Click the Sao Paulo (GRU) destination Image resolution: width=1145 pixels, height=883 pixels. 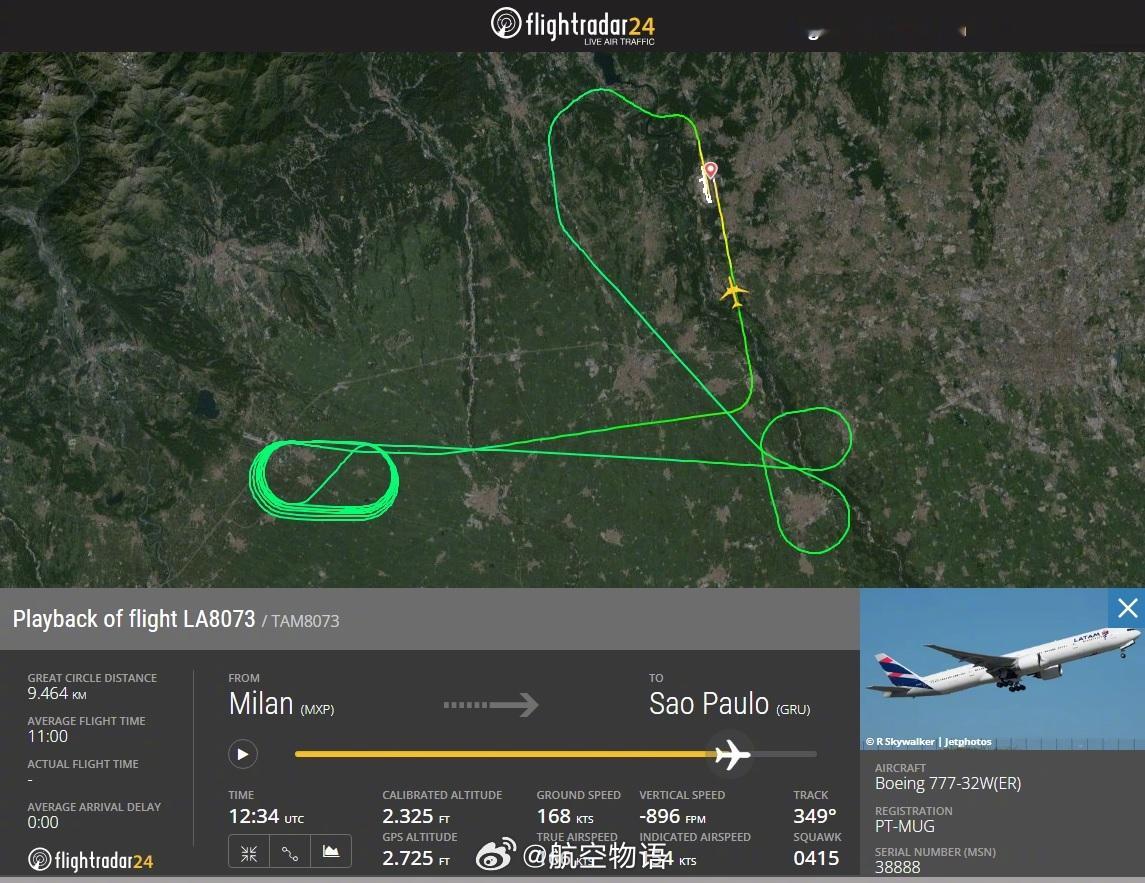click(729, 704)
